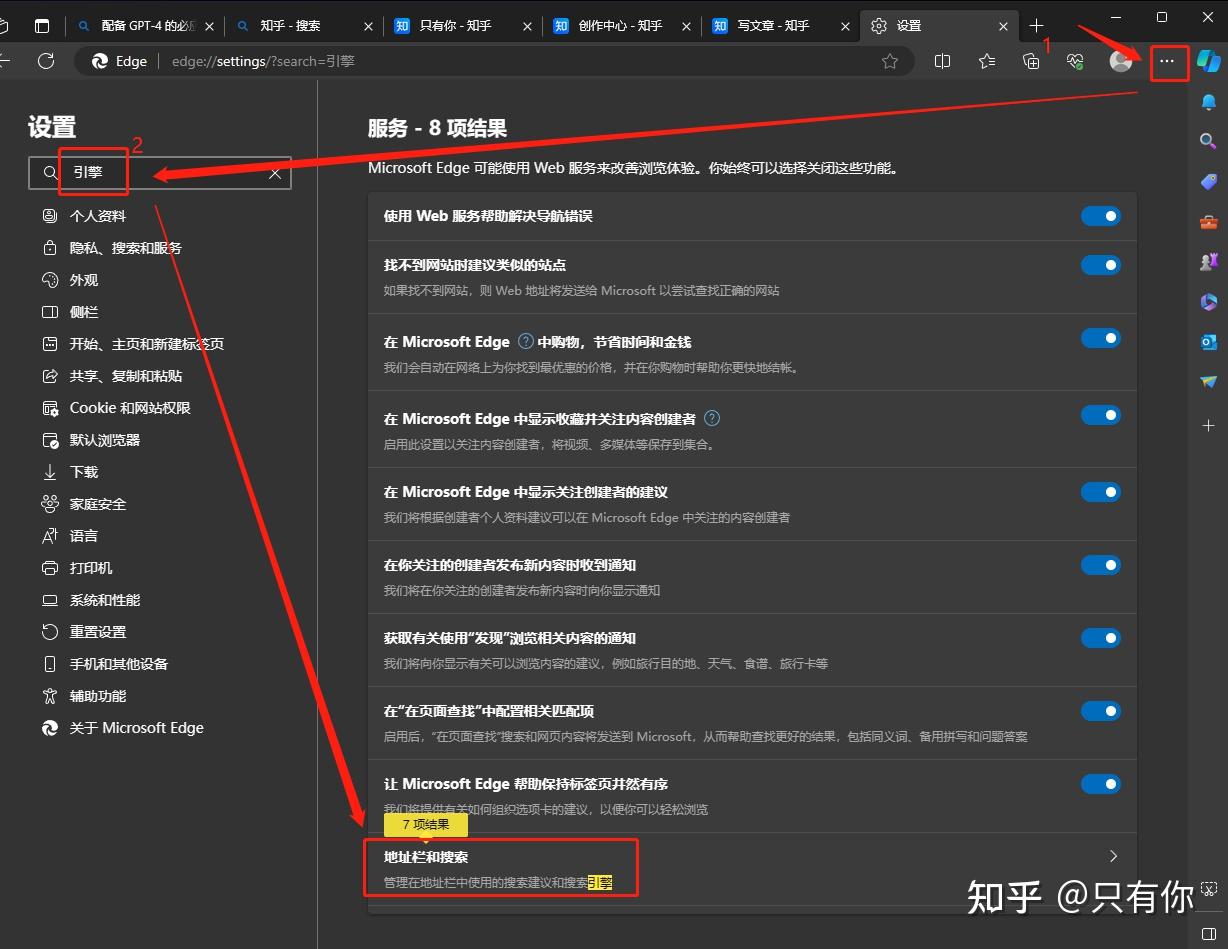Toggle 帮助保持标签页井然有序 switch
Screen dimensions: 1228x949
click(1101, 784)
